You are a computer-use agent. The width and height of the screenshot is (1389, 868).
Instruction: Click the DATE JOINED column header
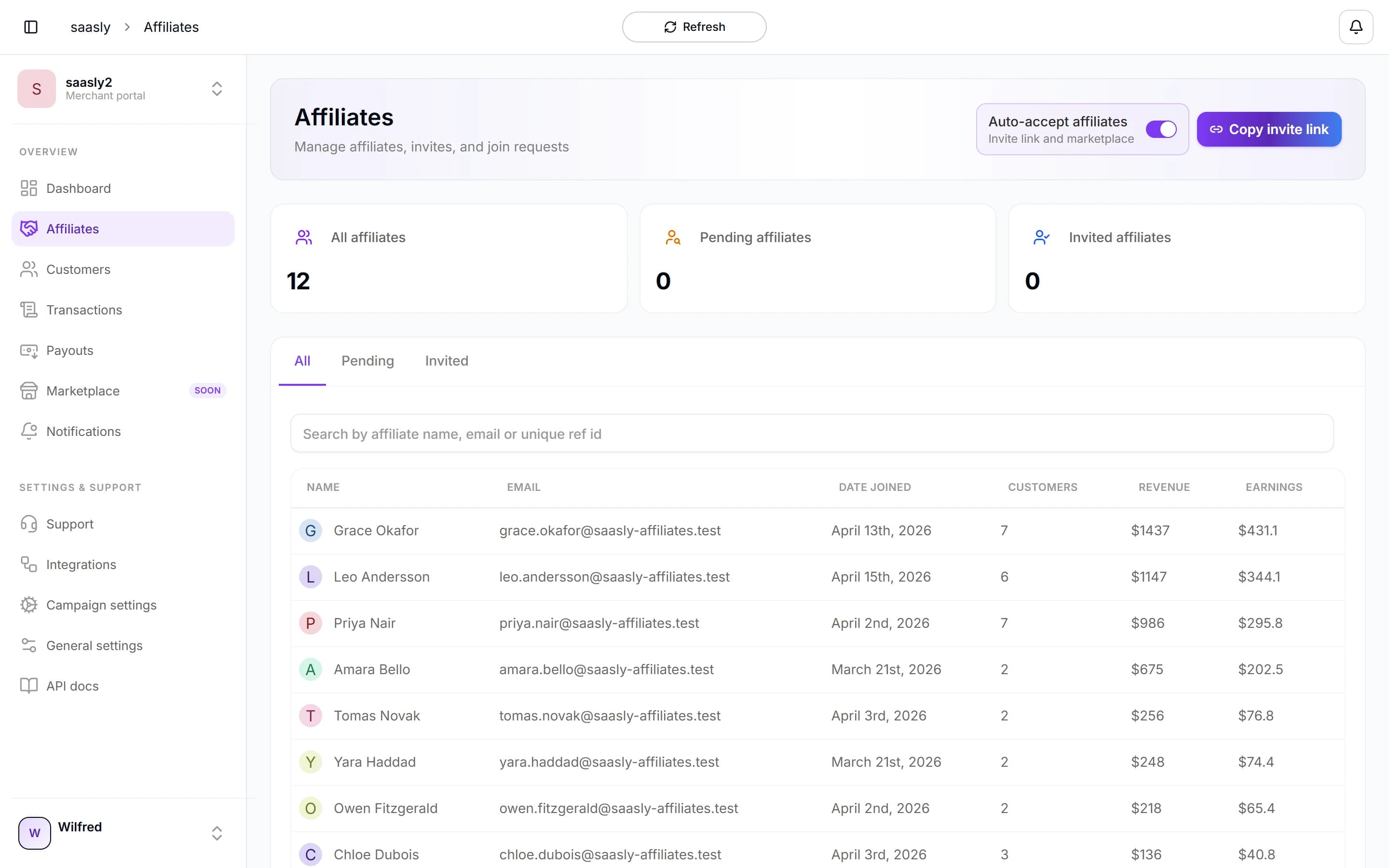(875, 487)
